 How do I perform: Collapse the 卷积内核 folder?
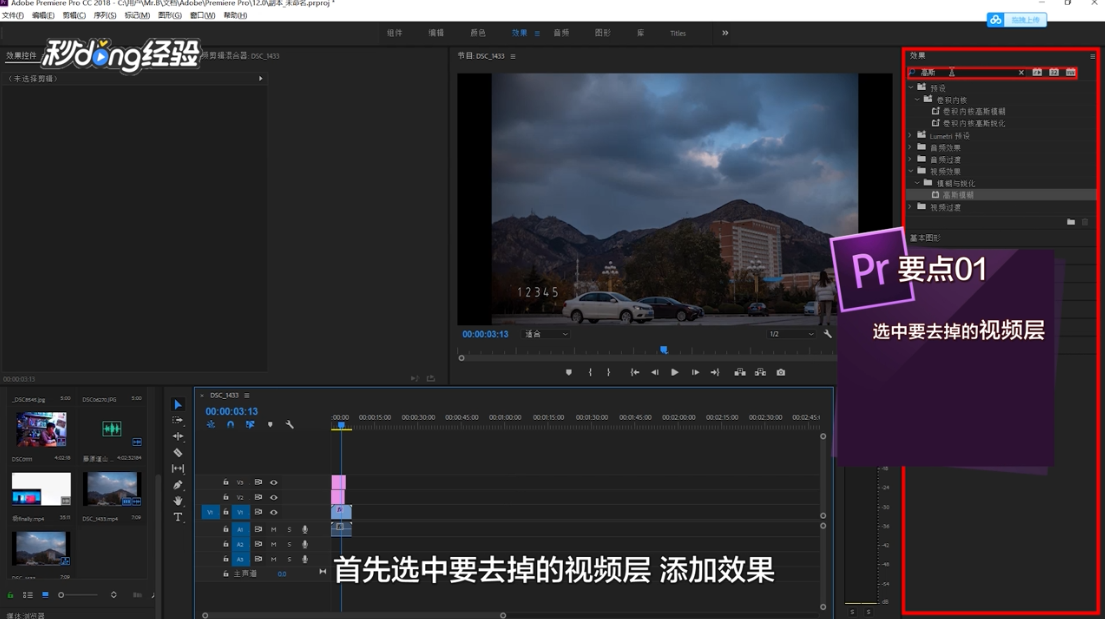click(918, 100)
